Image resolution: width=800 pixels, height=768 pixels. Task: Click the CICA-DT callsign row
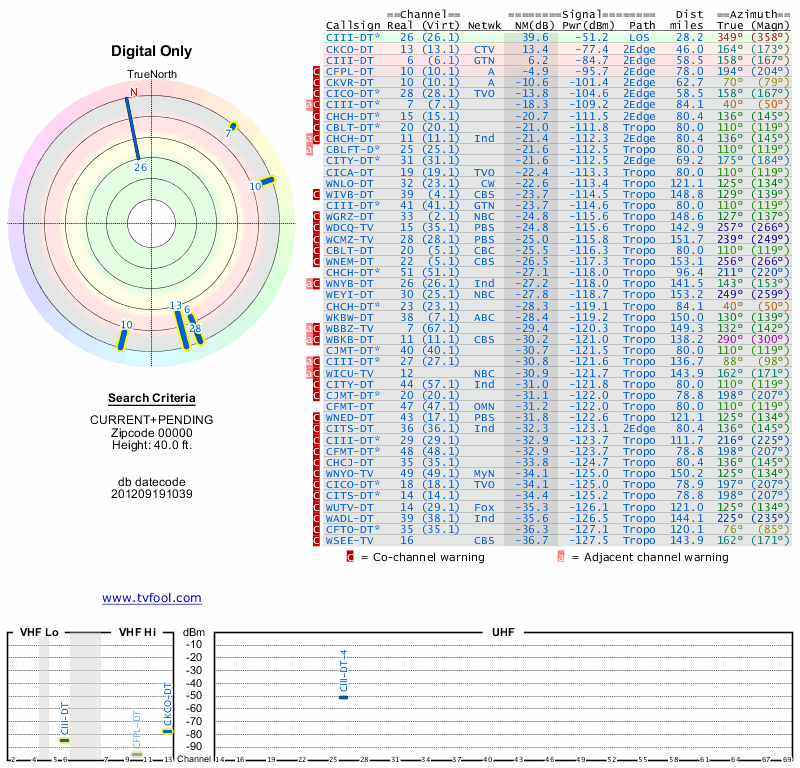(350, 172)
